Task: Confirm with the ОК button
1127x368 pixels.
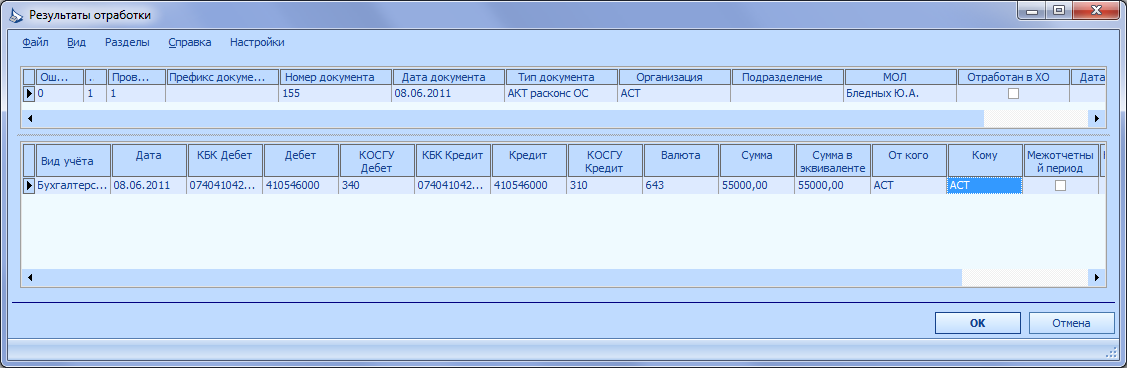Action: [x=978, y=323]
